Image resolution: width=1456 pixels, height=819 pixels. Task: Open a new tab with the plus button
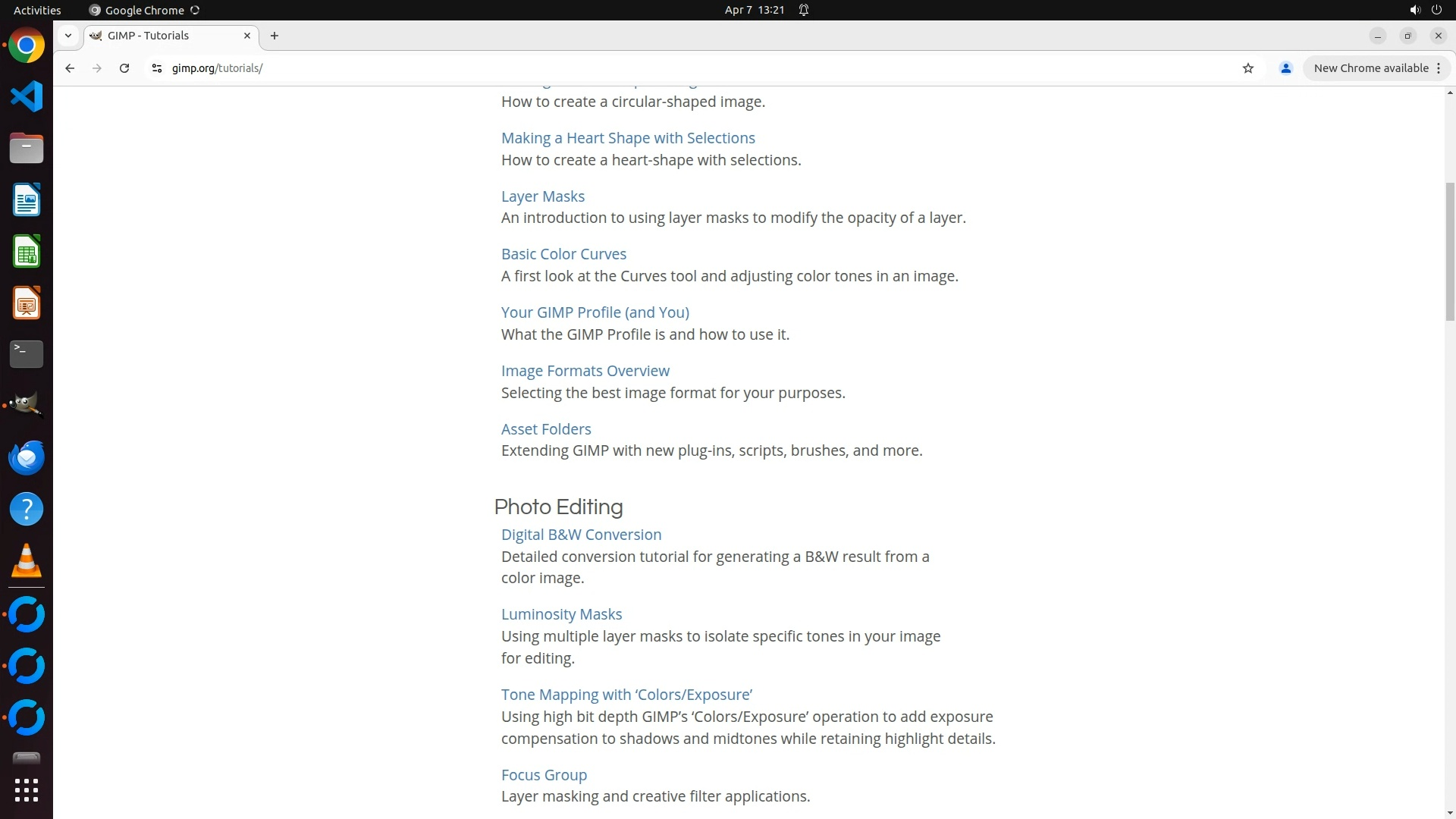(275, 36)
